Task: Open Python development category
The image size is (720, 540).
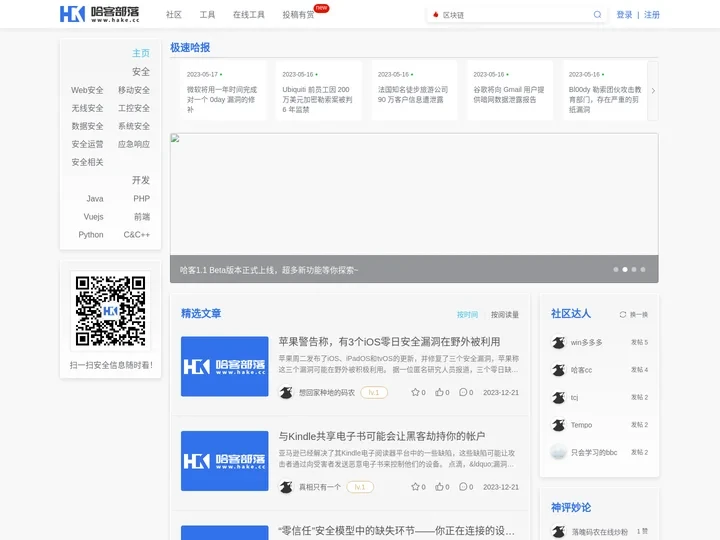Action: point(91,235)
